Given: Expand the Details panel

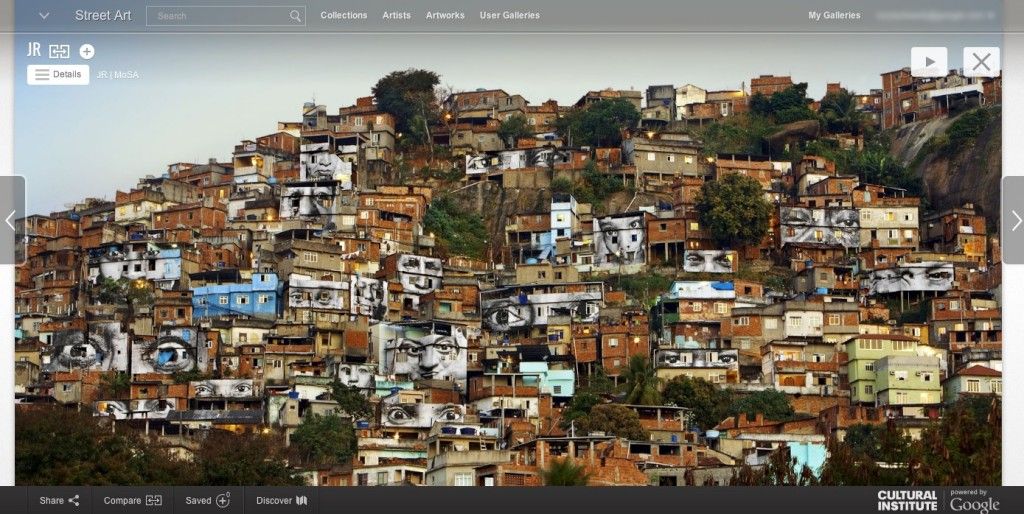Looking at the screenshot, I should tap(58, 75).
